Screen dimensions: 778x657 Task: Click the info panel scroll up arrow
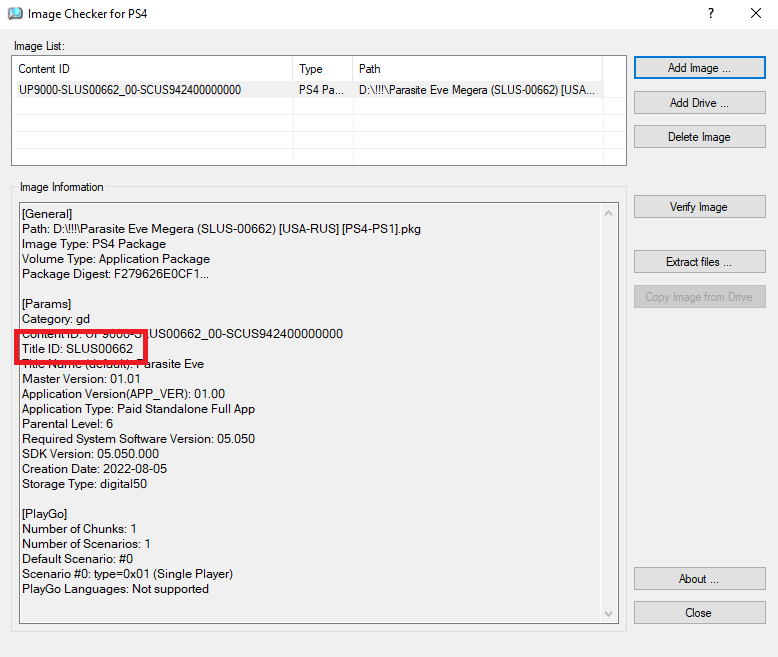click(x=608, y=213)
